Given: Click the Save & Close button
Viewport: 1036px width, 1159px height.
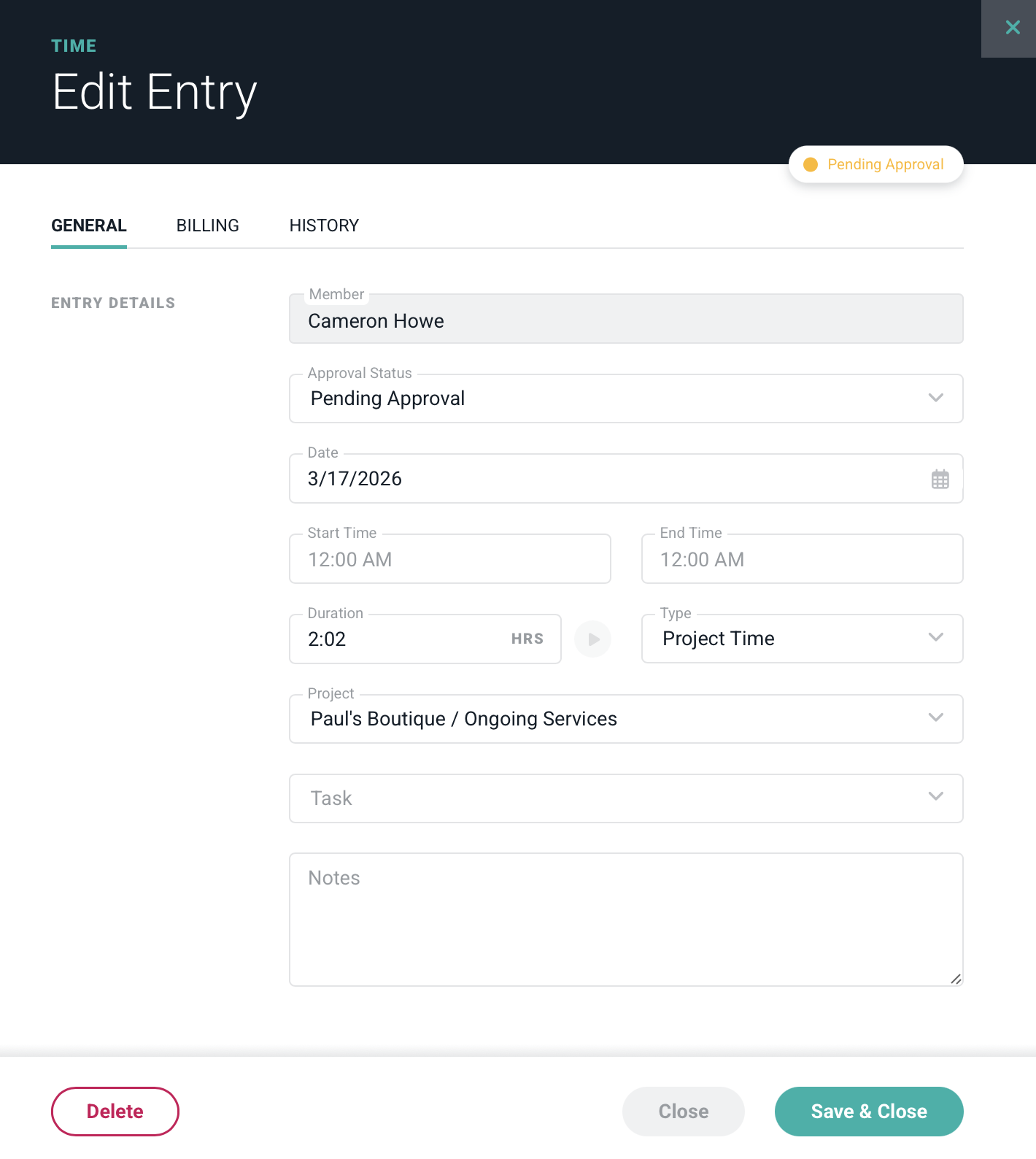Looking at the screenshot, I should pos(868,1111).
